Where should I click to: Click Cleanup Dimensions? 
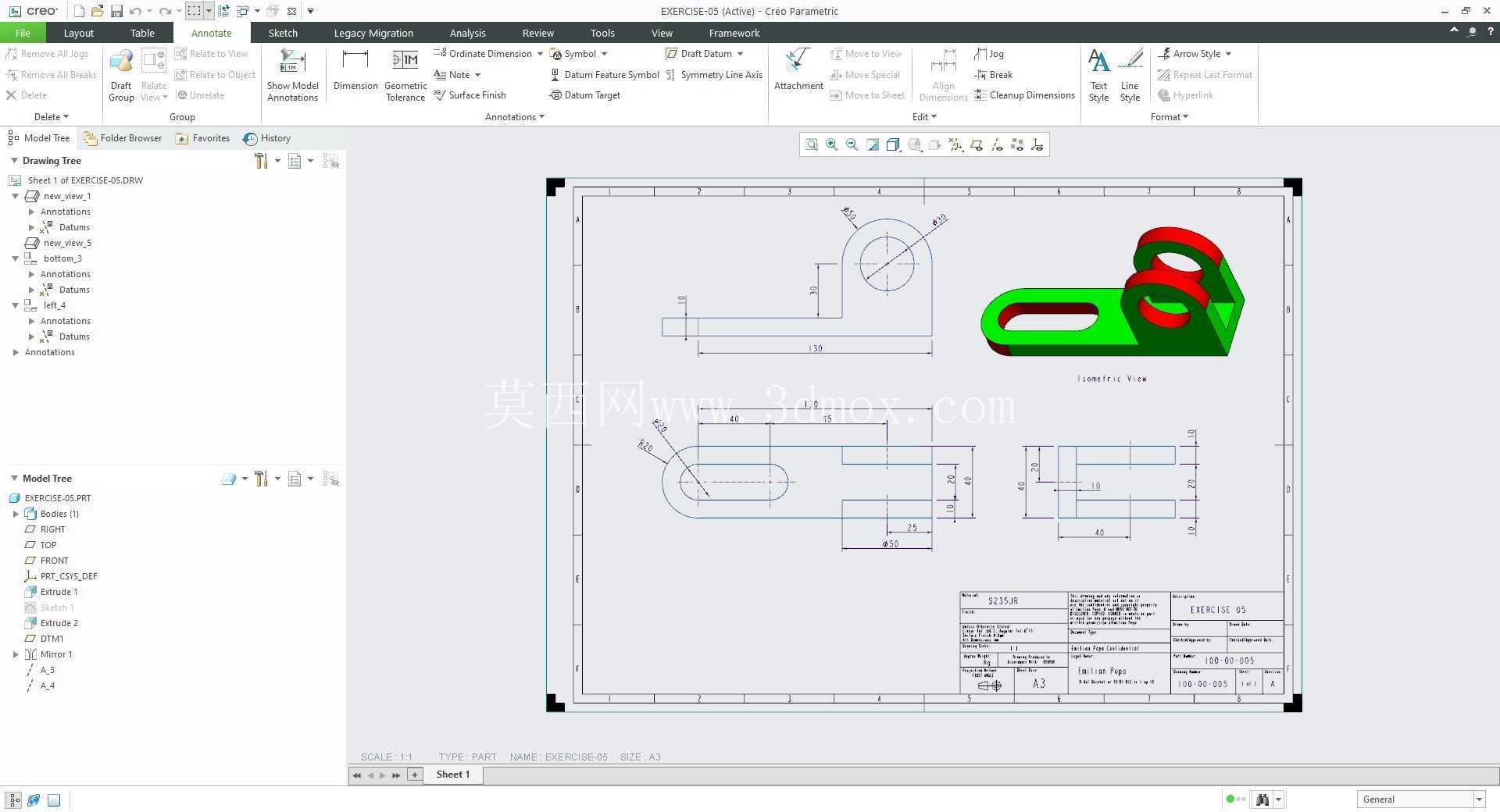1024,95
